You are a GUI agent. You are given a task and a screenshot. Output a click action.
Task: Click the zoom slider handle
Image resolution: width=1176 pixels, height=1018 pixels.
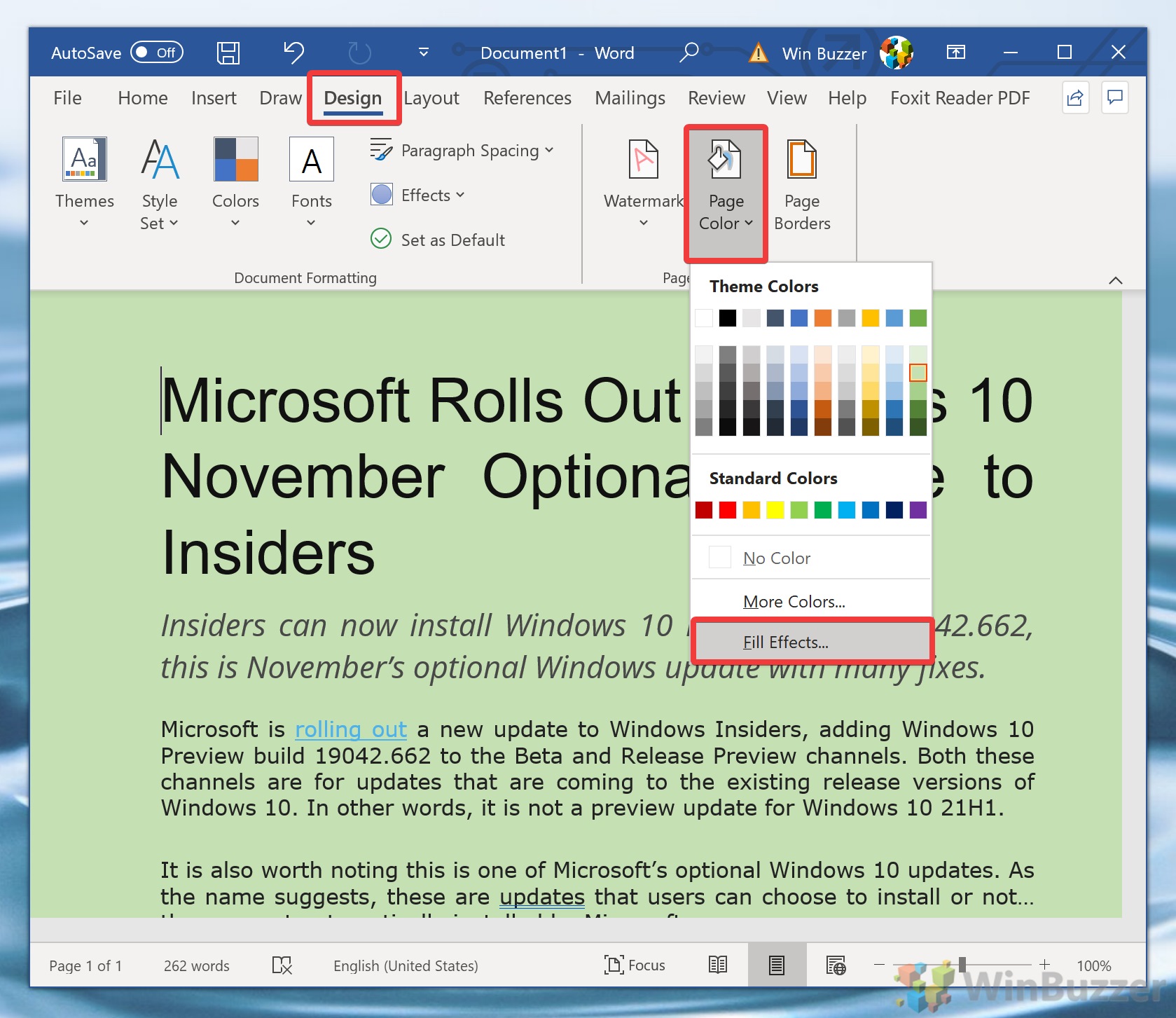[962, 965]
